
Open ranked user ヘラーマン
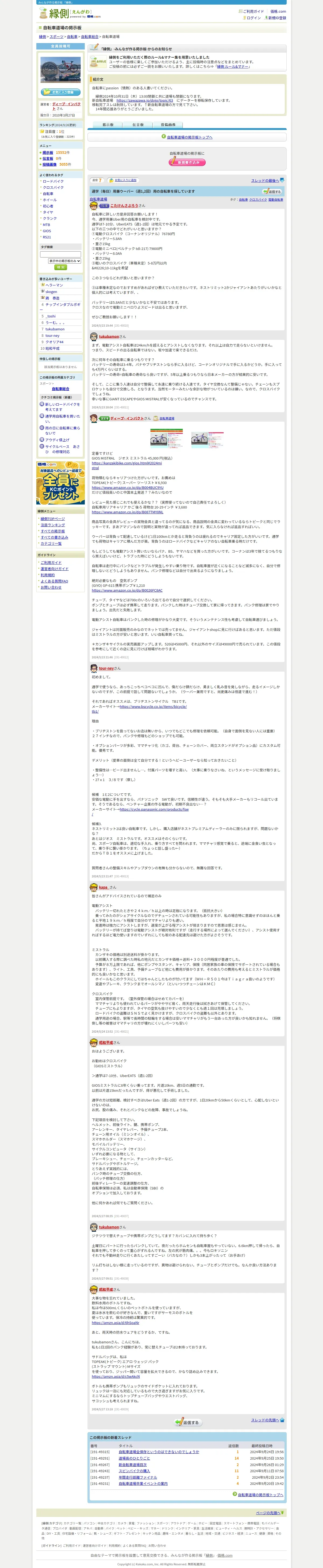tap(54, 285)
